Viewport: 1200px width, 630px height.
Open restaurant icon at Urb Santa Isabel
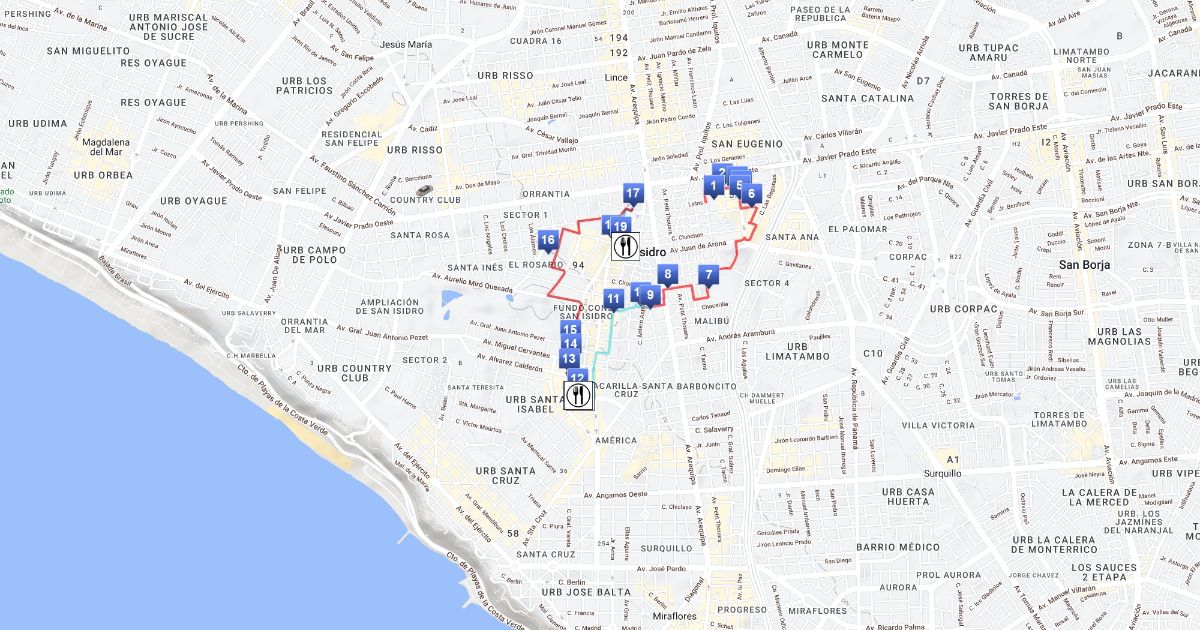coord(580,396)
